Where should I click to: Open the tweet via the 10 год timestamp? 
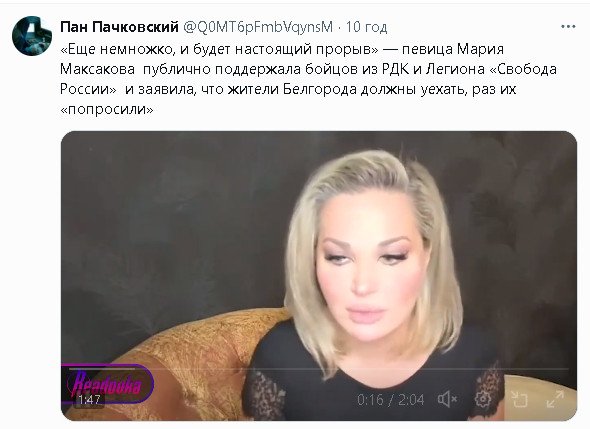[366, 27]
